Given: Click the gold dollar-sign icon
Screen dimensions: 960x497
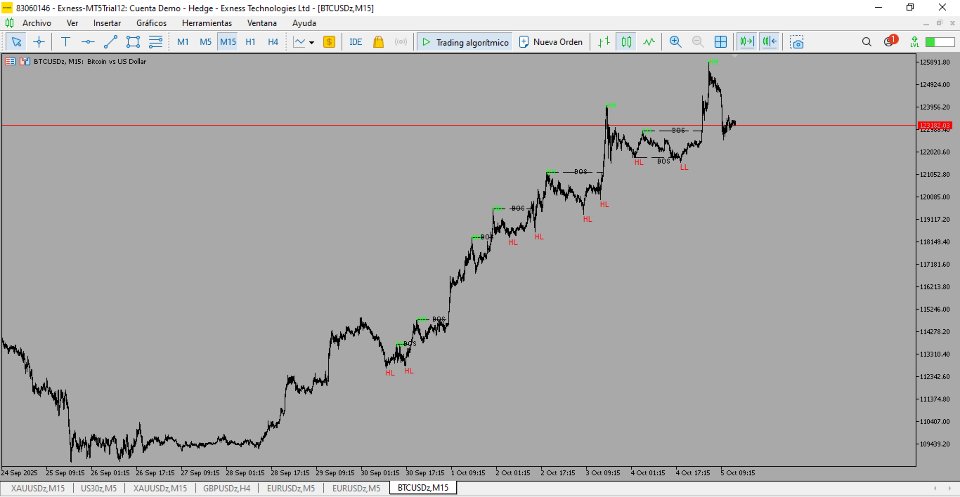Looking at the screenshot, I should pyautogui.click(x=329, y=42).
